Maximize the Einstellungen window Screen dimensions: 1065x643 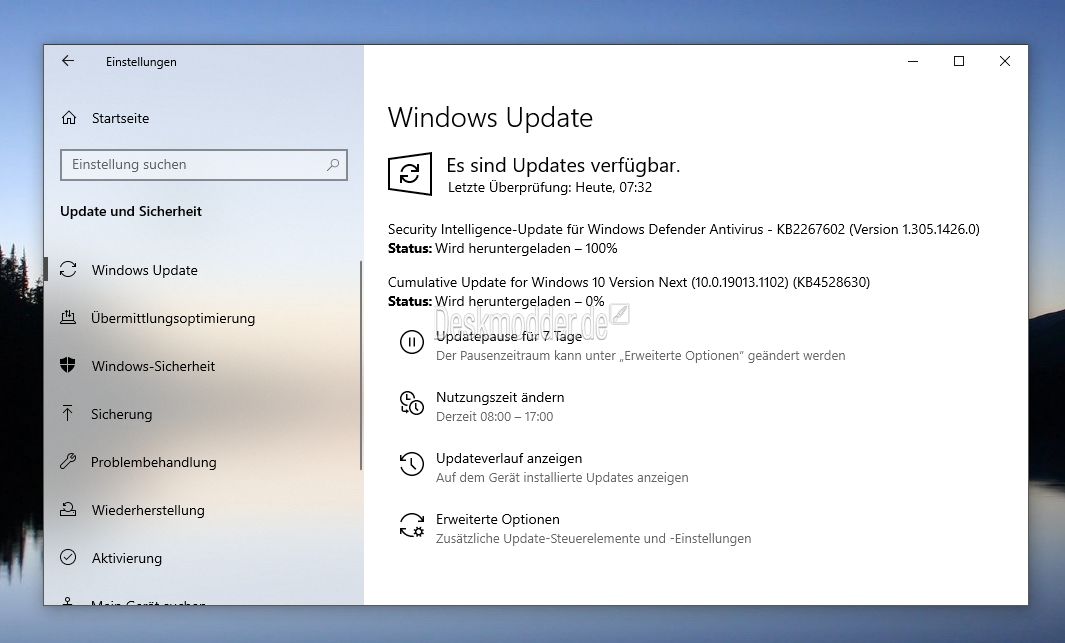959,61
